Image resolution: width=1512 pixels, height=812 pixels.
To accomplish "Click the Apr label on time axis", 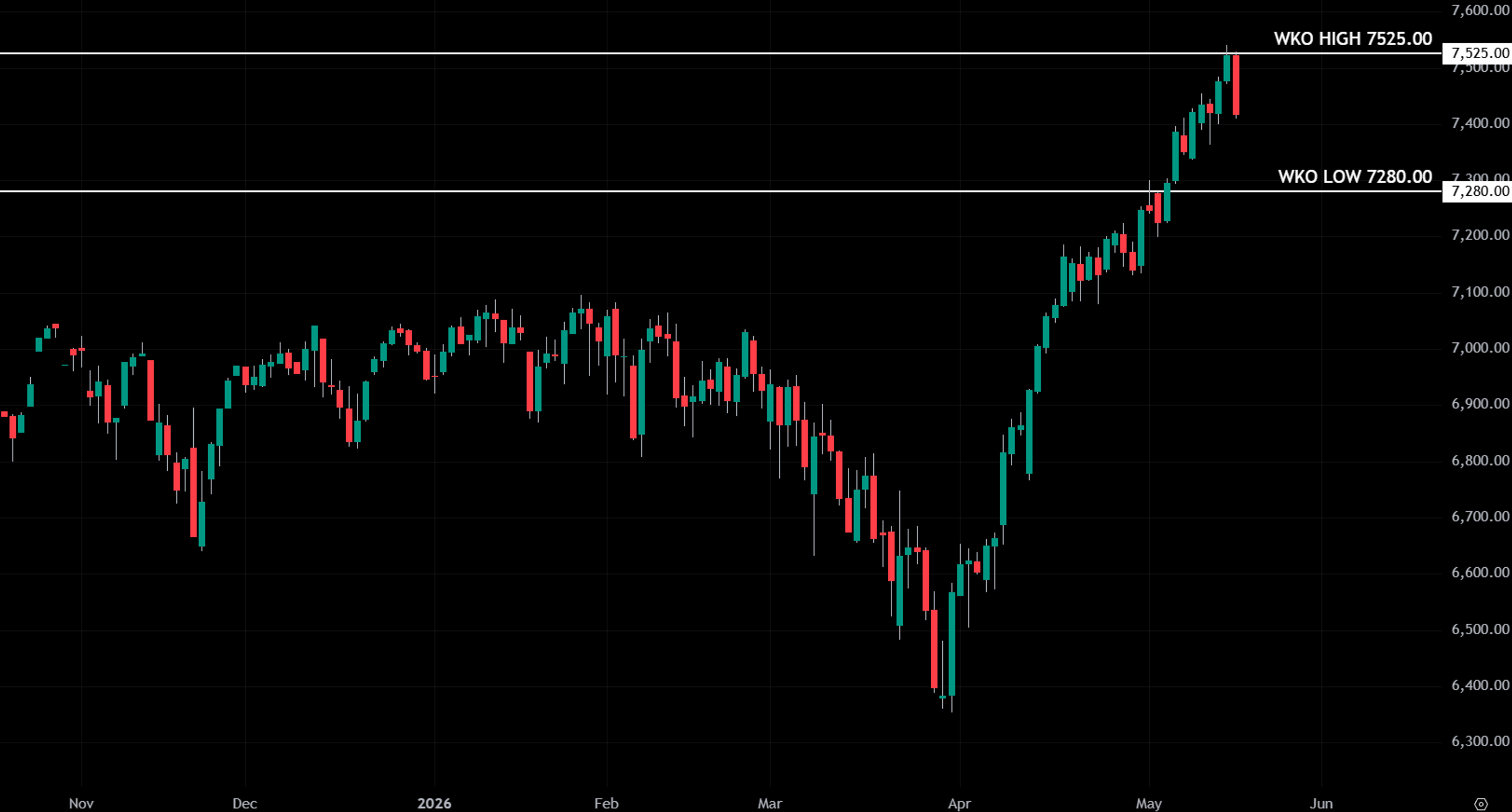I will coord(960,803).
